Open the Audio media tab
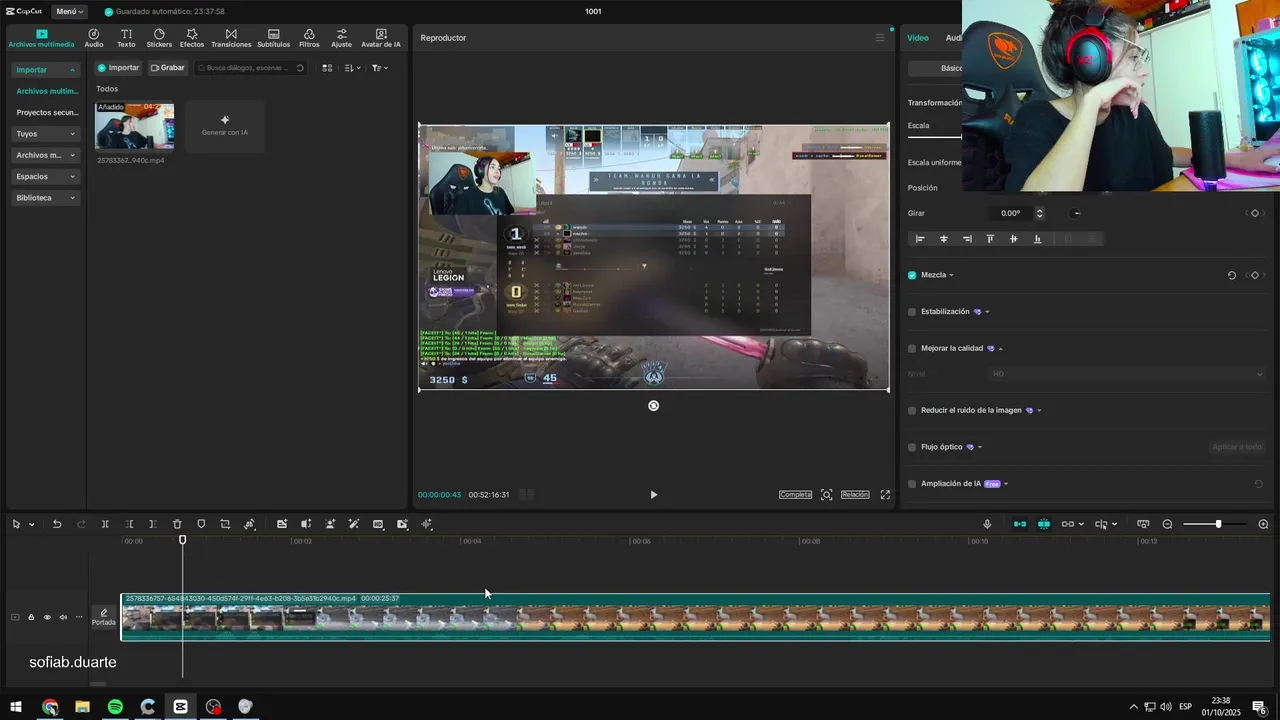 point(94,38)
